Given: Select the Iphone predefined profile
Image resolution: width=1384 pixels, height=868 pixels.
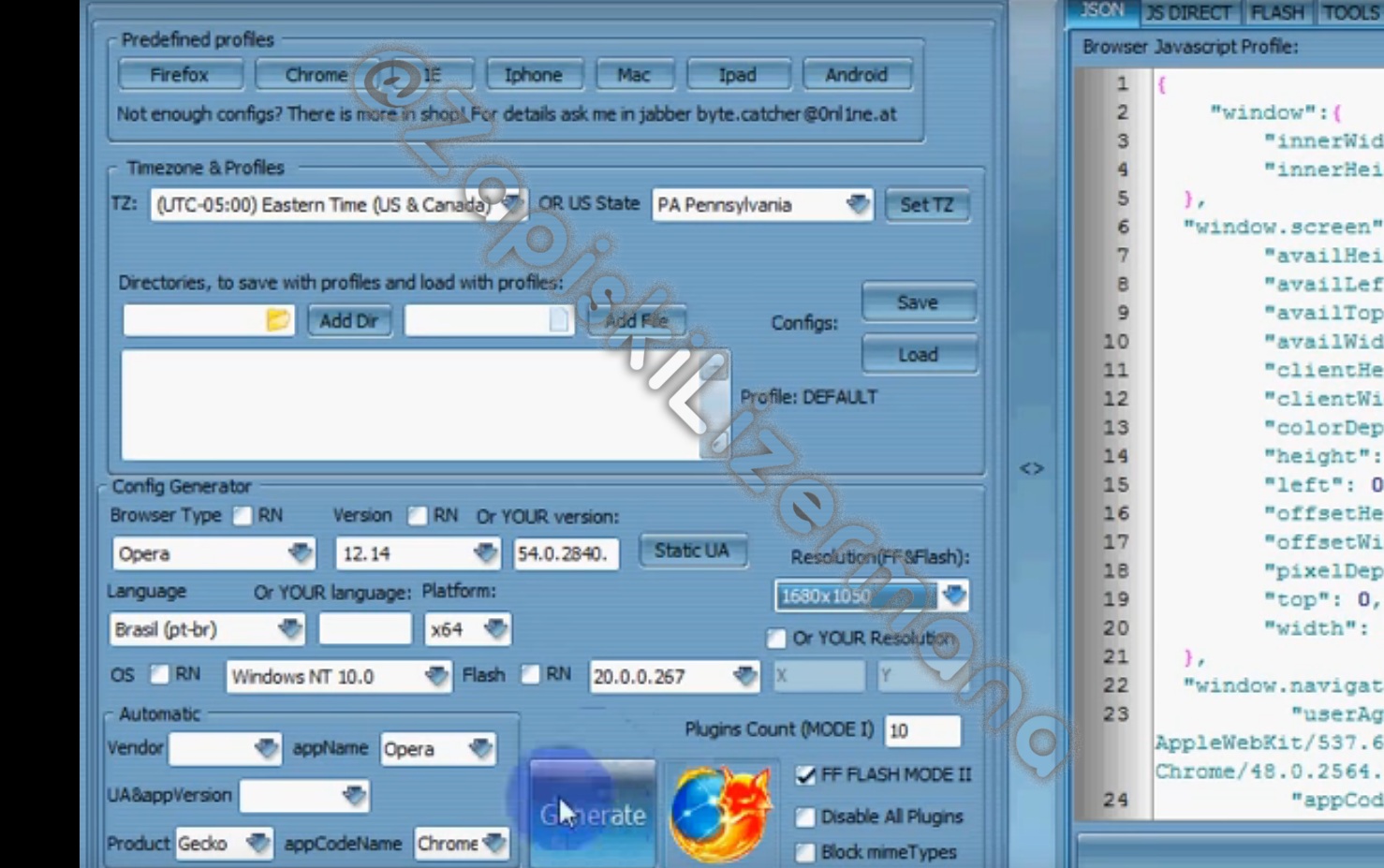Looking at the screenshot, I should 534,75.
